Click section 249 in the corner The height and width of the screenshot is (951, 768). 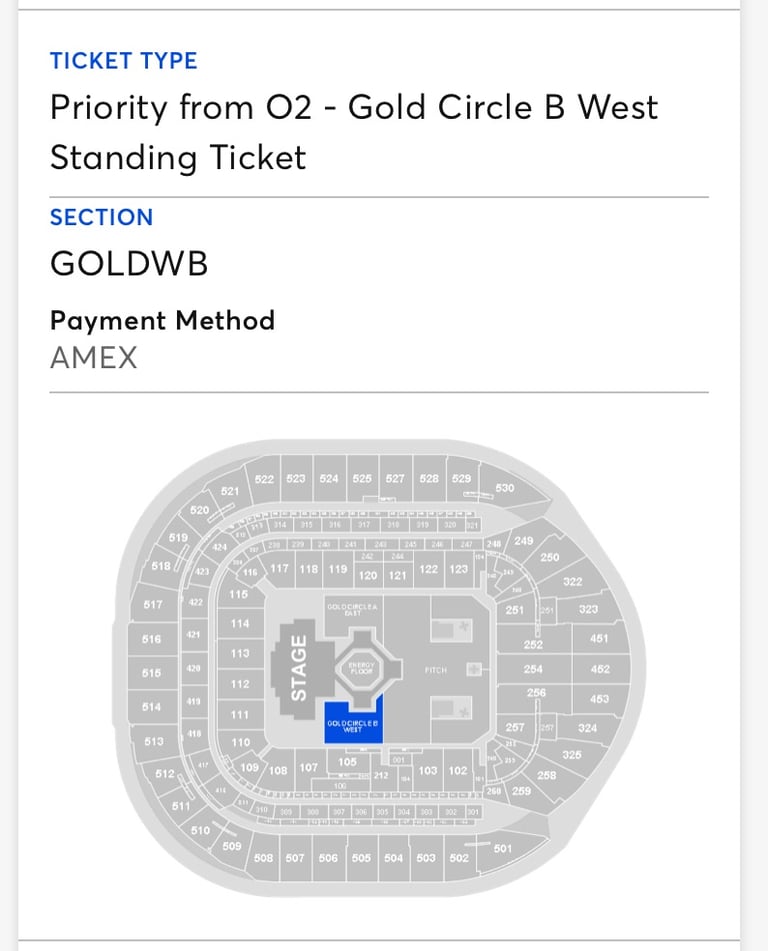coord(524,540)
